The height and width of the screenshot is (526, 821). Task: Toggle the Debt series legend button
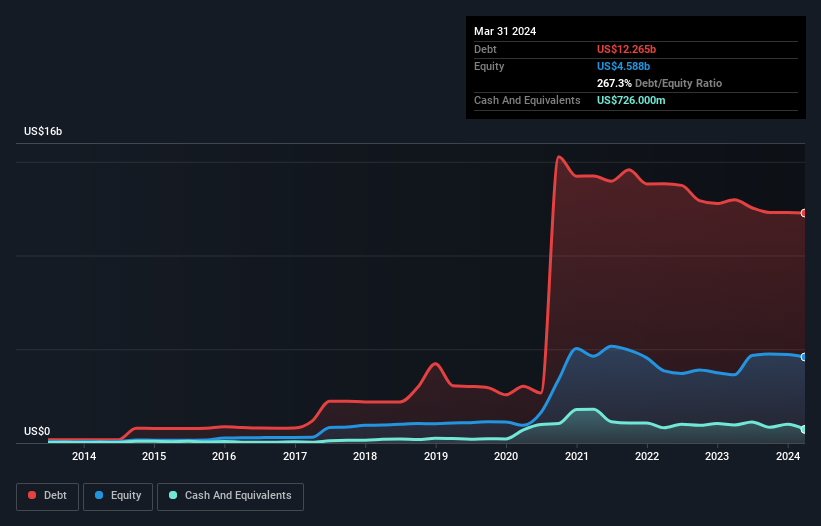[48, 496]
